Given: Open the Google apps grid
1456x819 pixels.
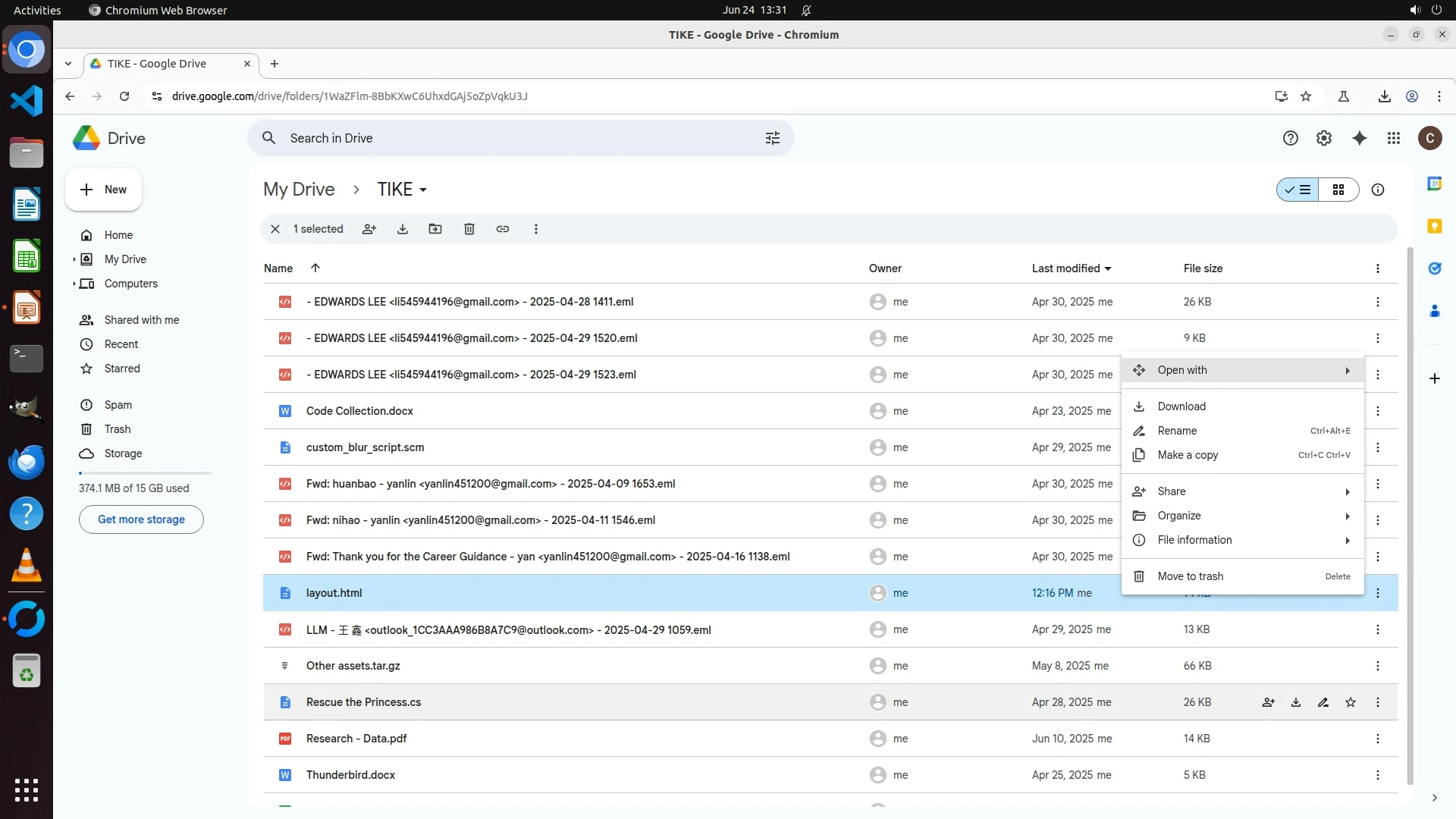Looking at the screenshot, I should [x=1394, y=138].
